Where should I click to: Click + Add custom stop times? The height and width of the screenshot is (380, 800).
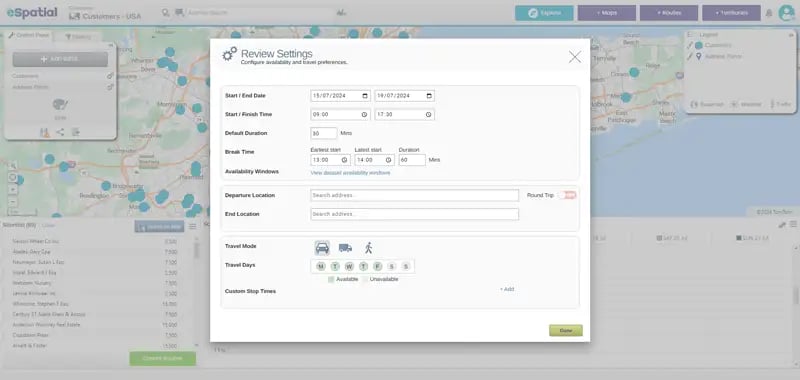point(507,289)
